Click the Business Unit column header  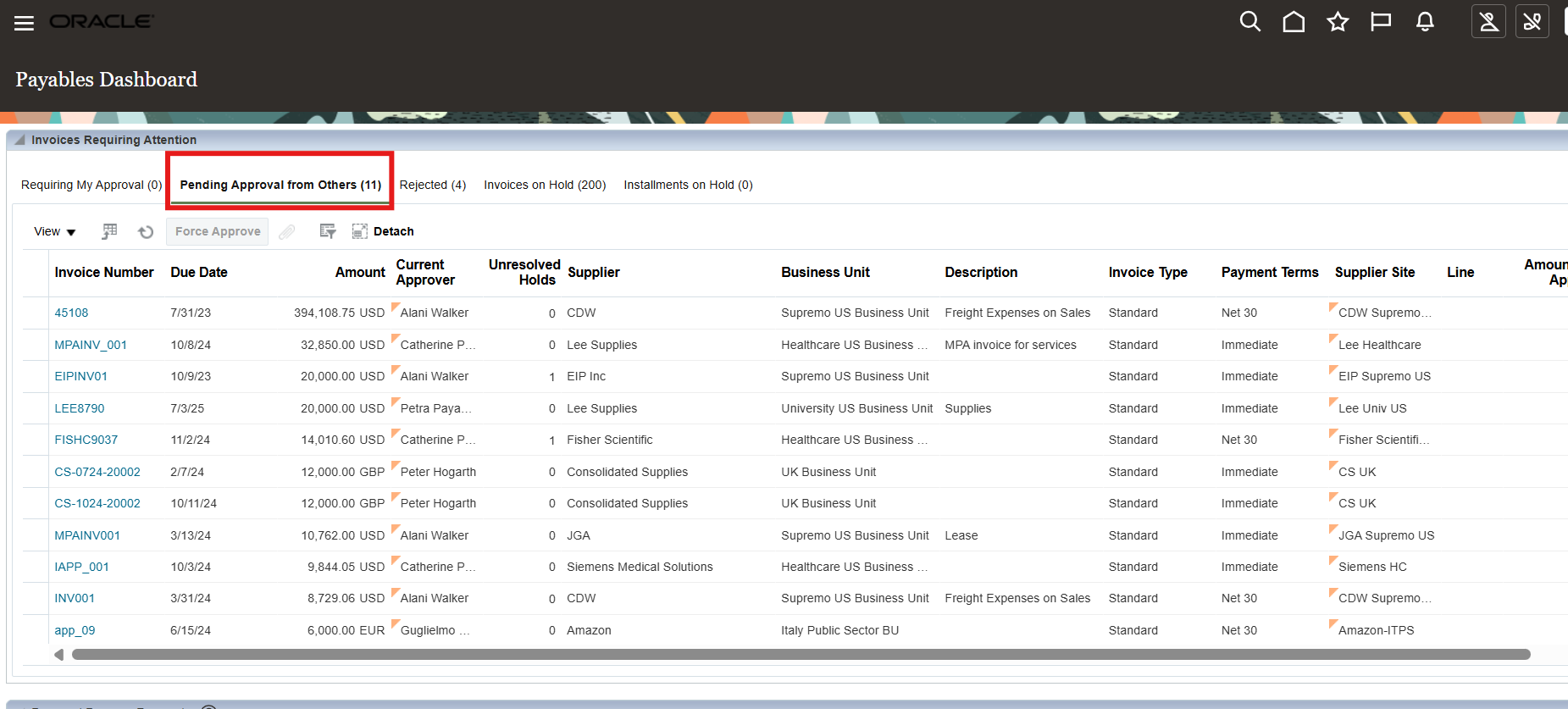coord(825,272)
